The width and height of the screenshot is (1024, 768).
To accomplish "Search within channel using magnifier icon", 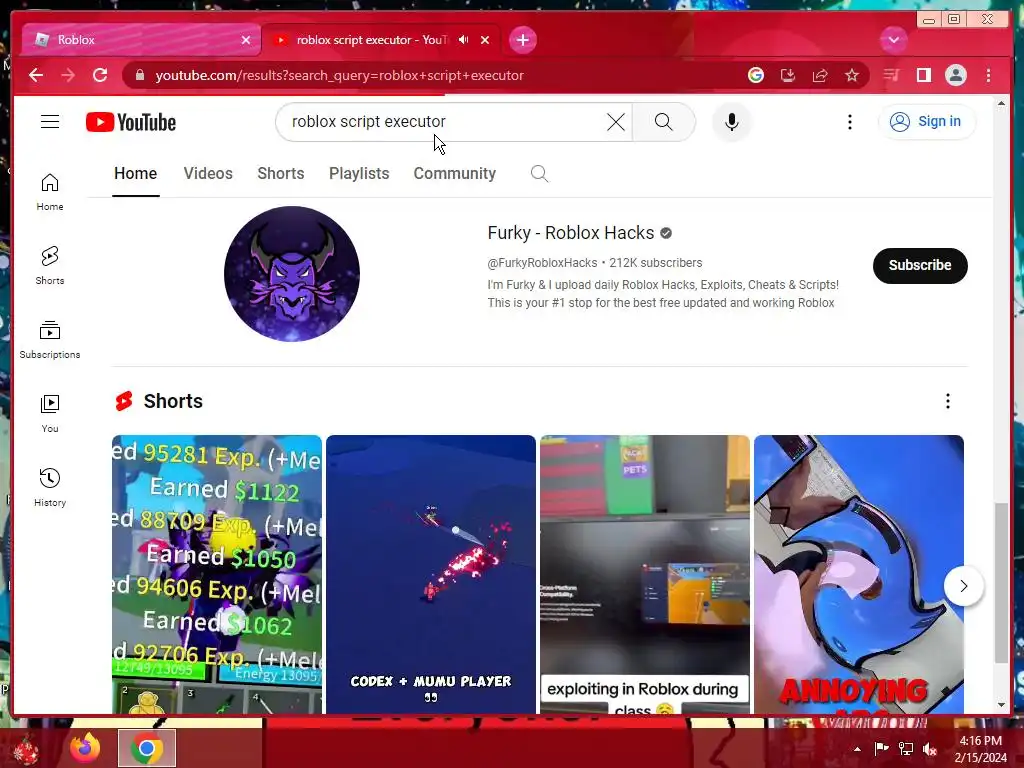I will pyautogui.click(x=539, y=174).
